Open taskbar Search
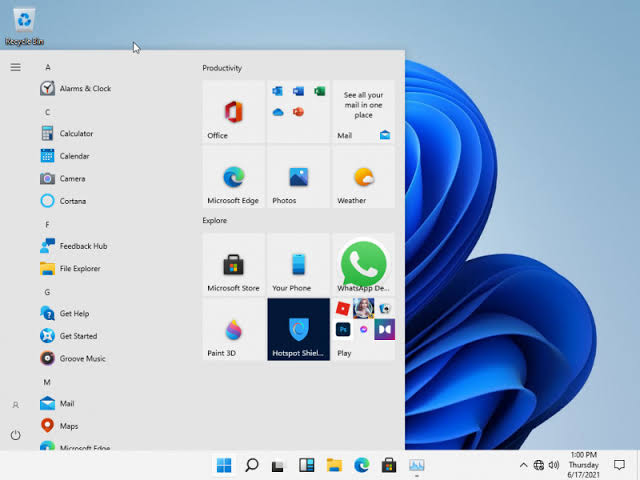Screen dimensions: 640x480 (x=251, y=465)
